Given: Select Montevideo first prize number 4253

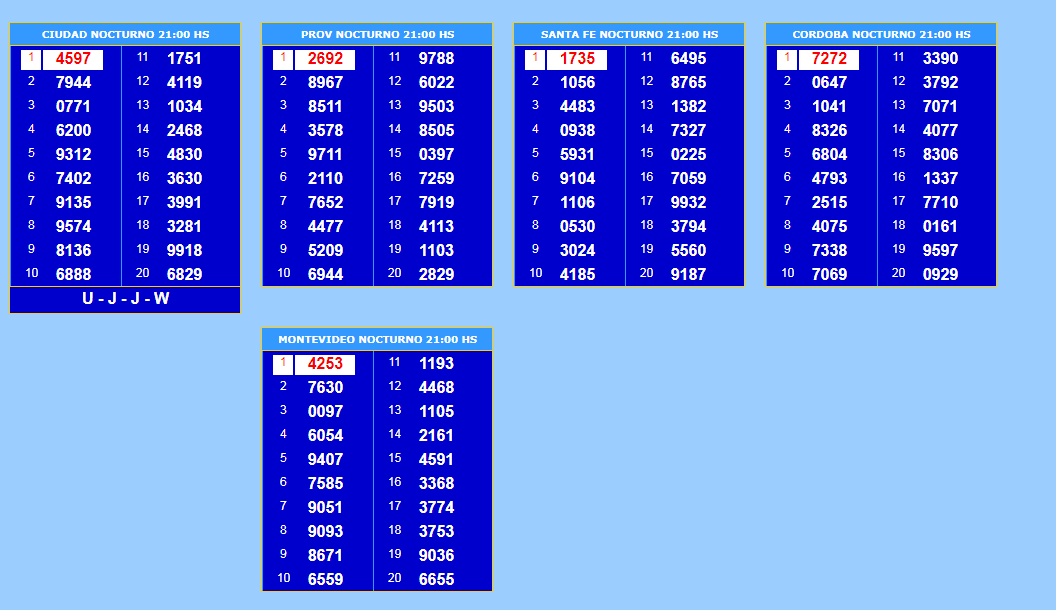Looking at the screenshot, I should tap(325, 364).
